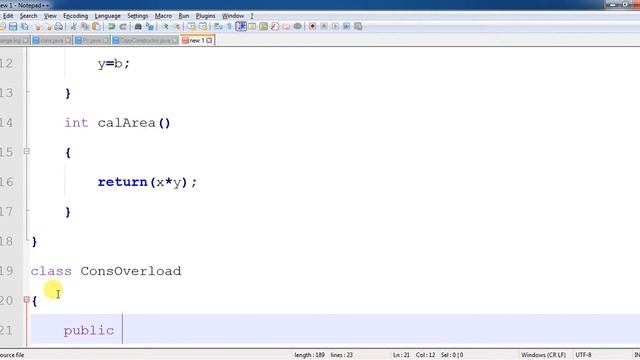Open the User Defined Language icon
The height and width of the screenshot is (360, 640).
[x=252, y=27]
